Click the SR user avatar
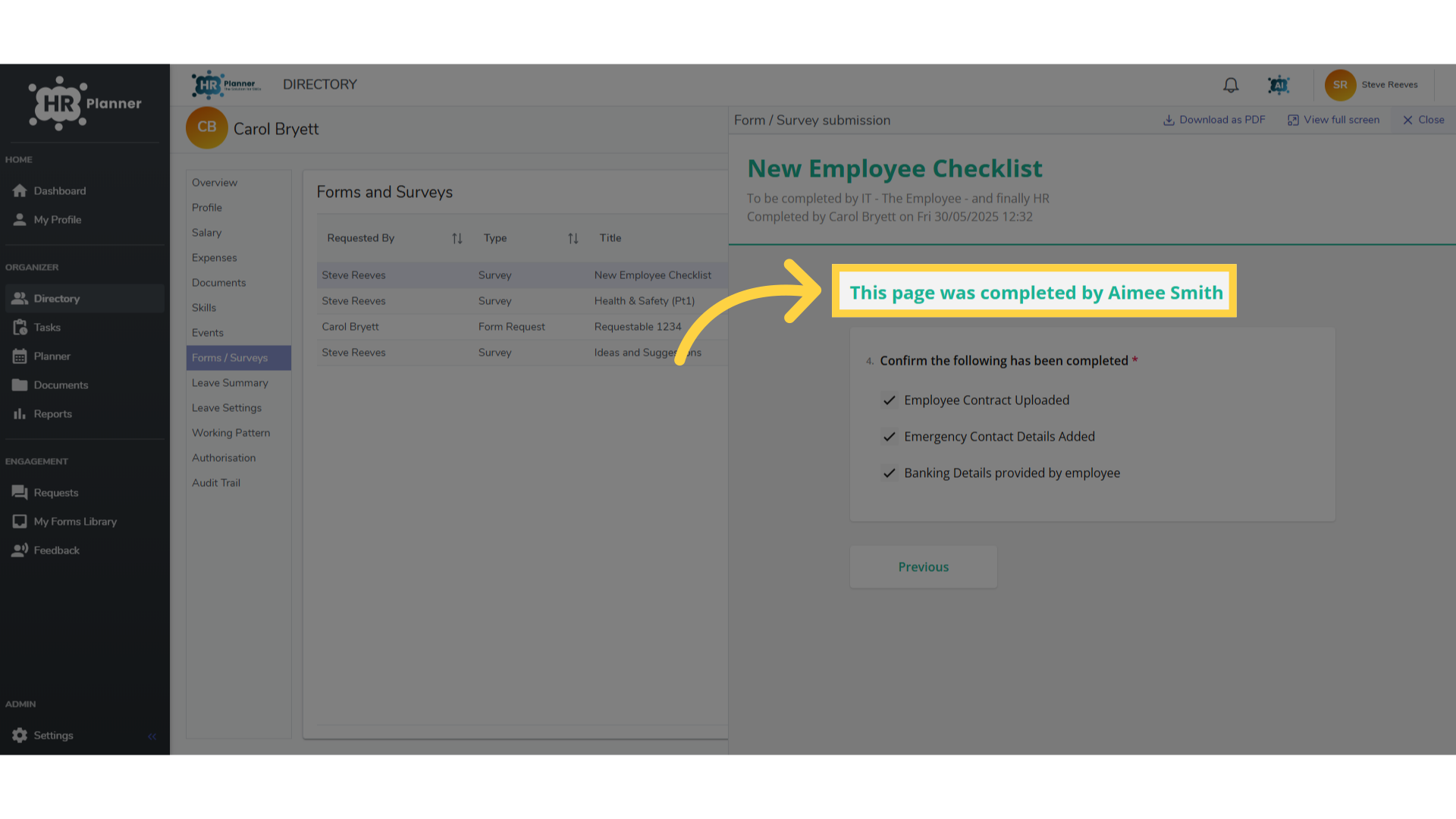Viewport: 1456px width, 819px height. coord(1340,85)
